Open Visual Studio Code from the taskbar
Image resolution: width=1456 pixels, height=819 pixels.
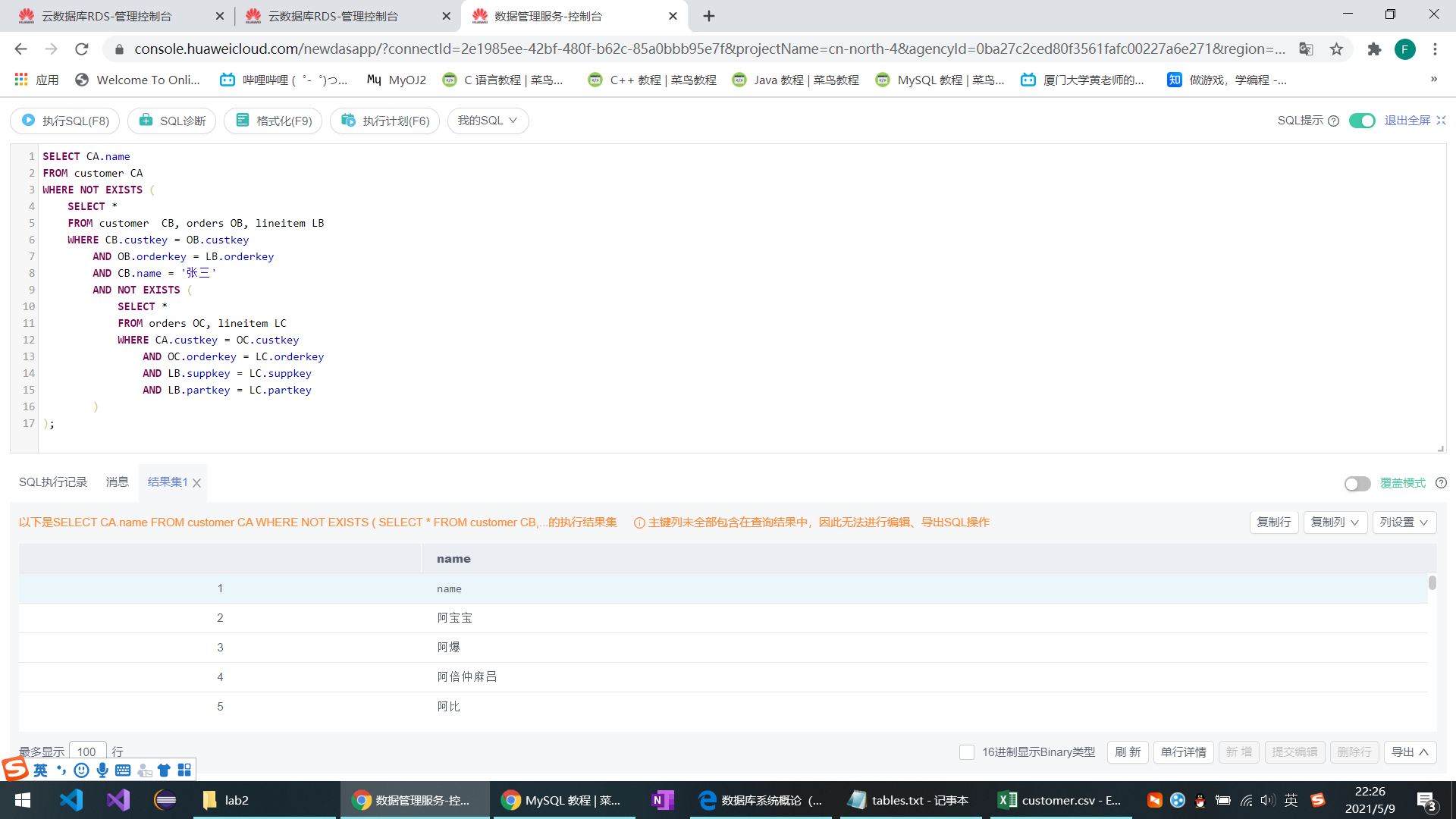point(71,800)
